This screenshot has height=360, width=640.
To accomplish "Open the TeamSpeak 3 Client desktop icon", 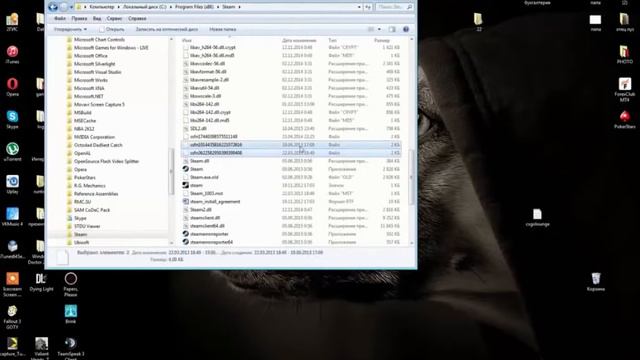I will pos(71,348).
